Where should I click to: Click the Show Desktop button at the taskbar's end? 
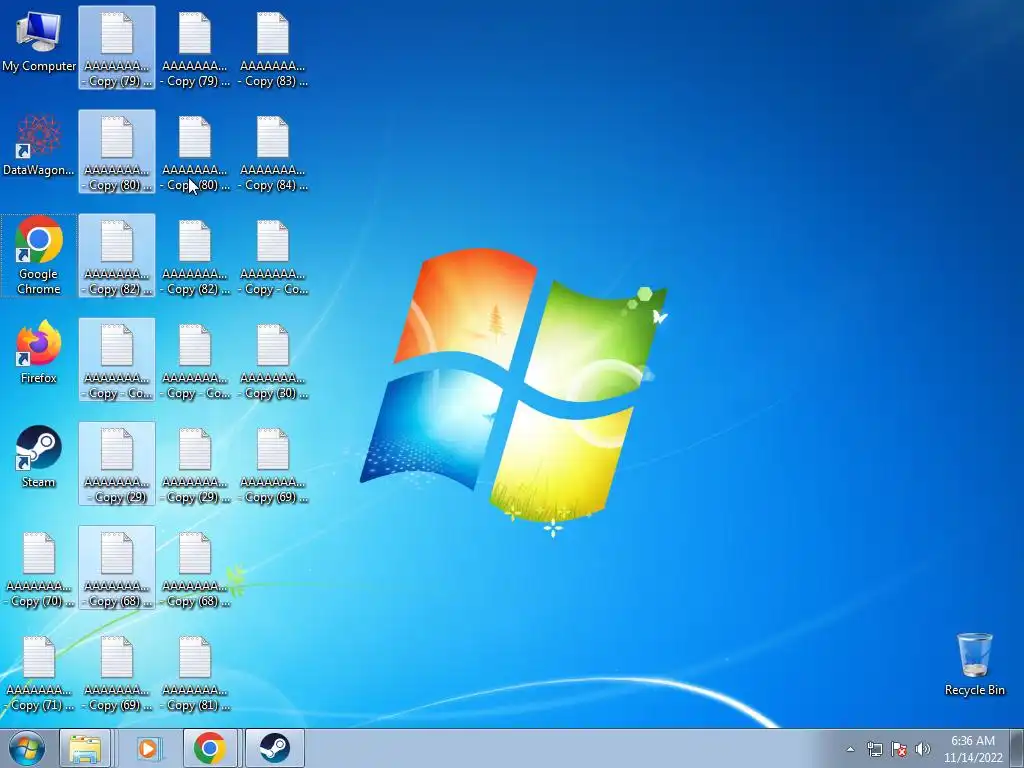1017,748
